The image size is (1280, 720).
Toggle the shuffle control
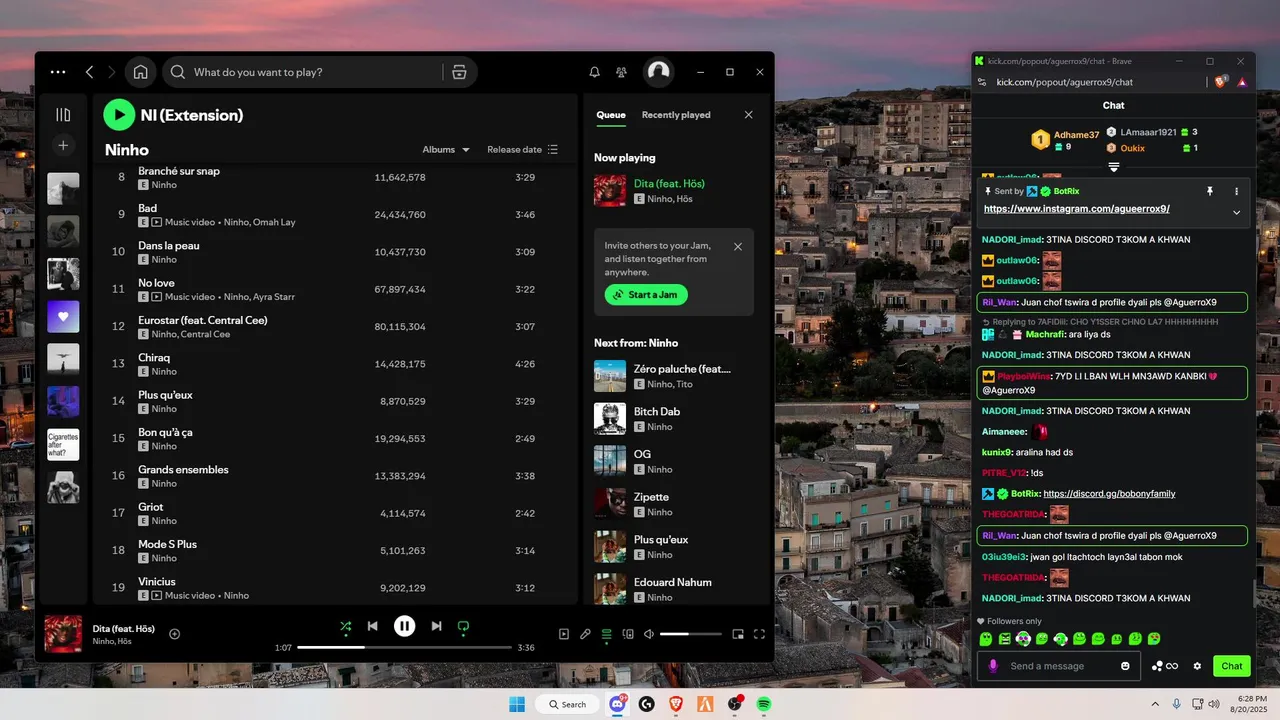345,626
